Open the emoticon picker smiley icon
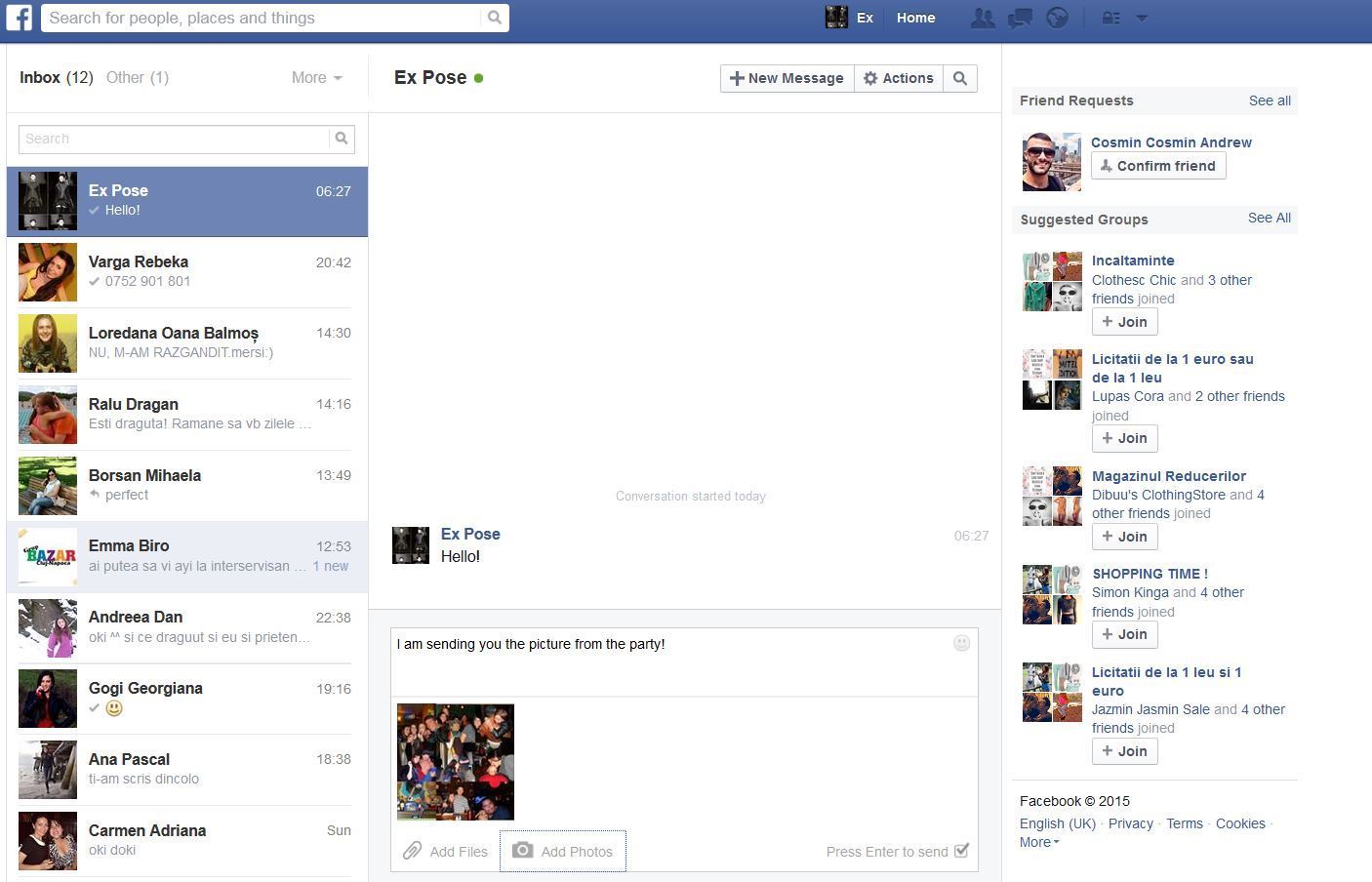The image size is (1372, 882). 962,643
